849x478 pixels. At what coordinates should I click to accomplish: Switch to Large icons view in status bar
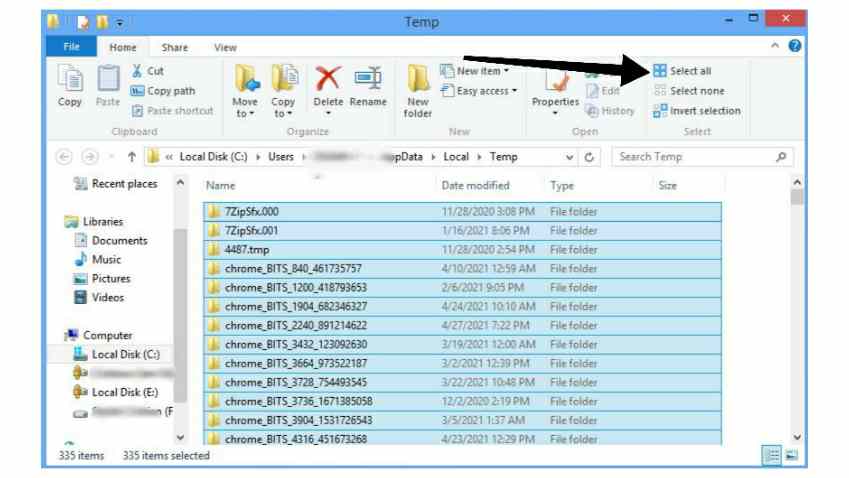pos(791,456)
